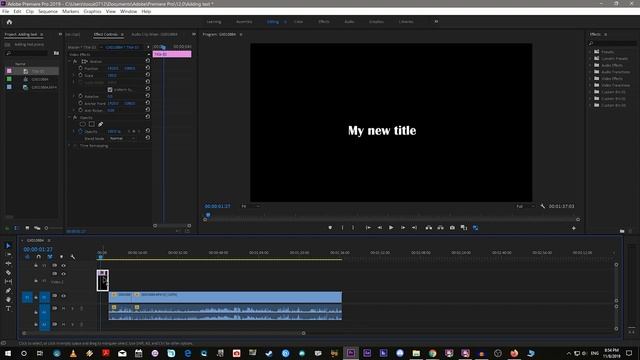
Task: Open Blend Mode dropdown
Action: tap(122, 138)
